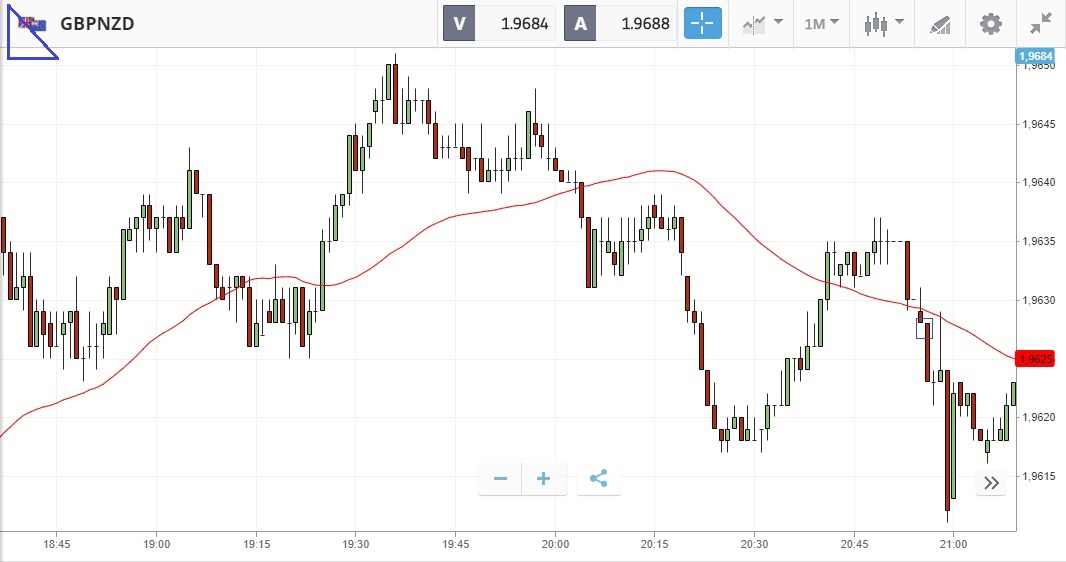Open the compare instruments dropdown

point(762,23)
